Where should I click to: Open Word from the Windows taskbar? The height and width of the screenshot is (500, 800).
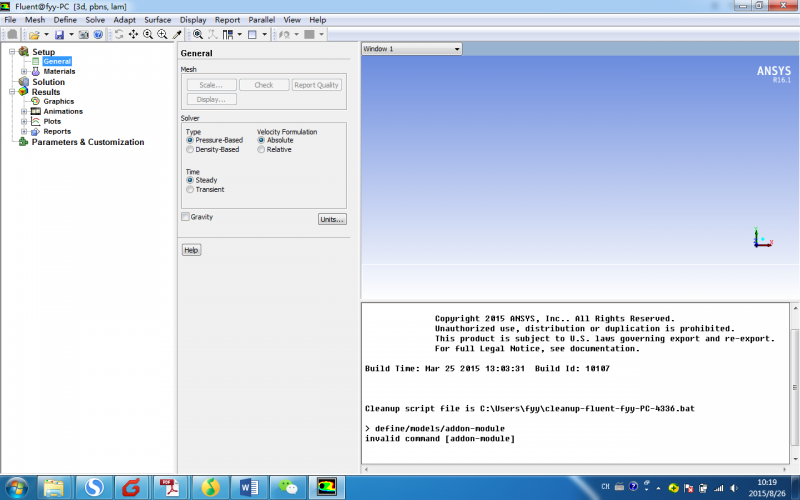(249, 488)
